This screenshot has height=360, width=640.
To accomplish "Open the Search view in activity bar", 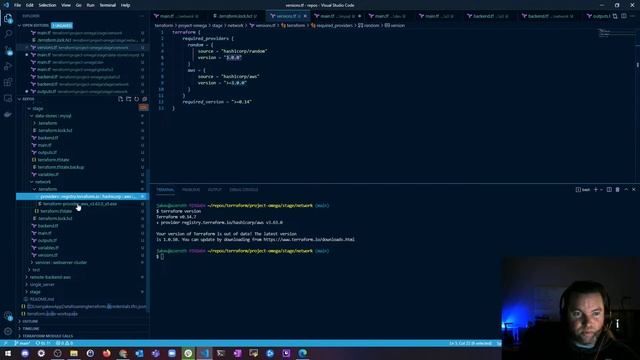I will coord(8,34).
